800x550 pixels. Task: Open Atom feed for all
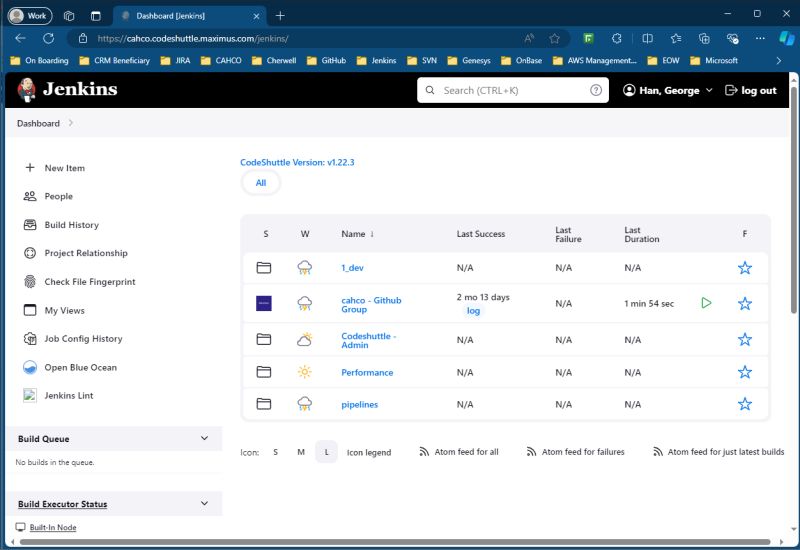pos(459,452)
